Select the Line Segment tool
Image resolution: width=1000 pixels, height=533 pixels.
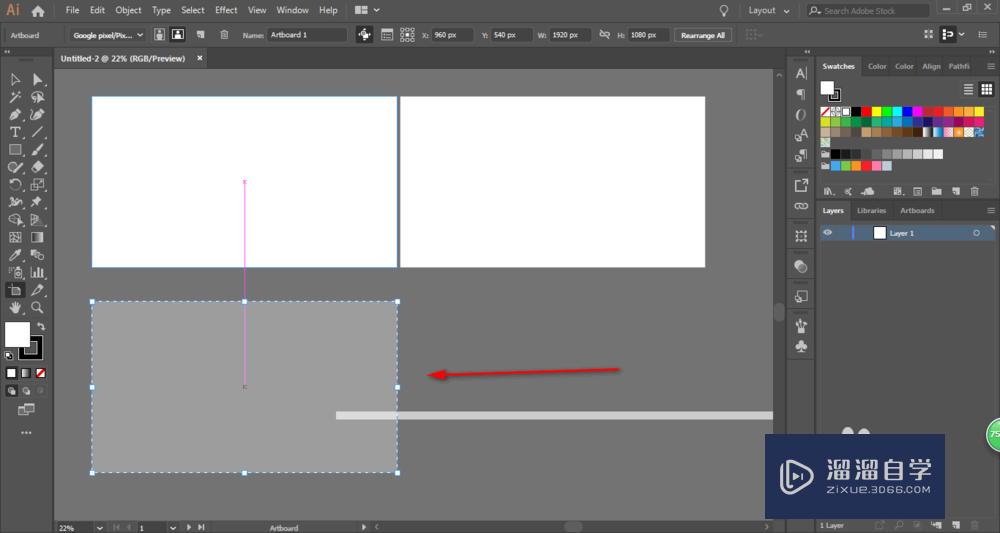coord(38,132)
